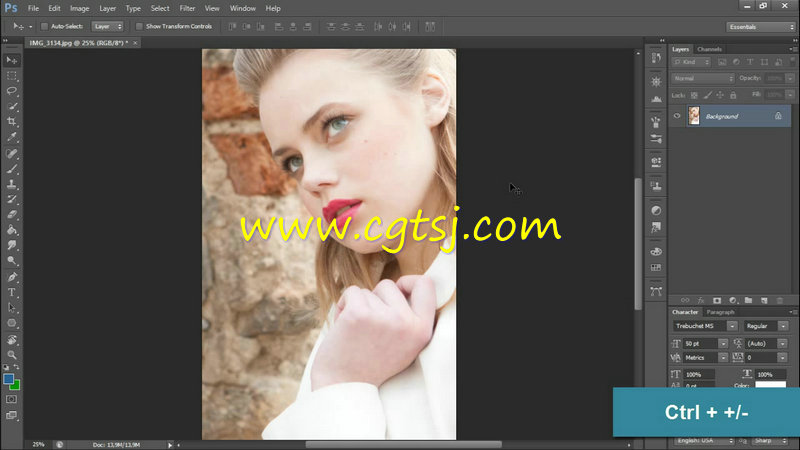Select the Clone Stamp tool
The height and width of the screenshot is (450, 800).
point(12,184)
